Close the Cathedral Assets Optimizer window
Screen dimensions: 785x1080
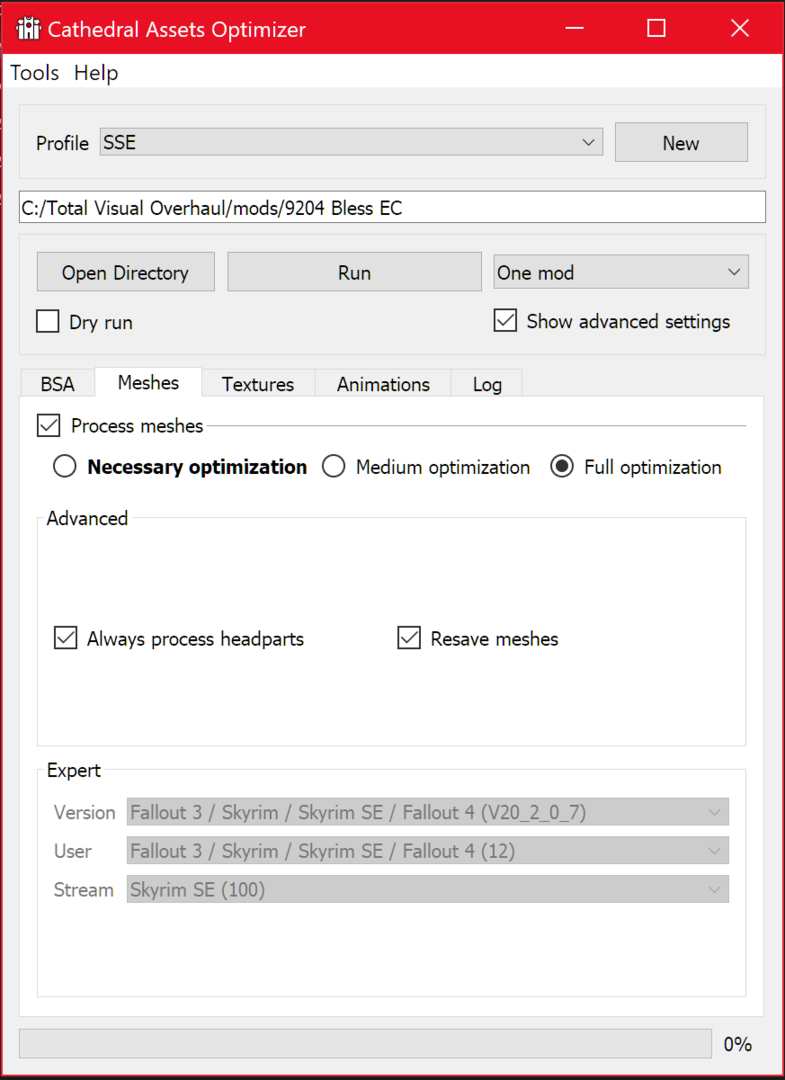[740, 28]
